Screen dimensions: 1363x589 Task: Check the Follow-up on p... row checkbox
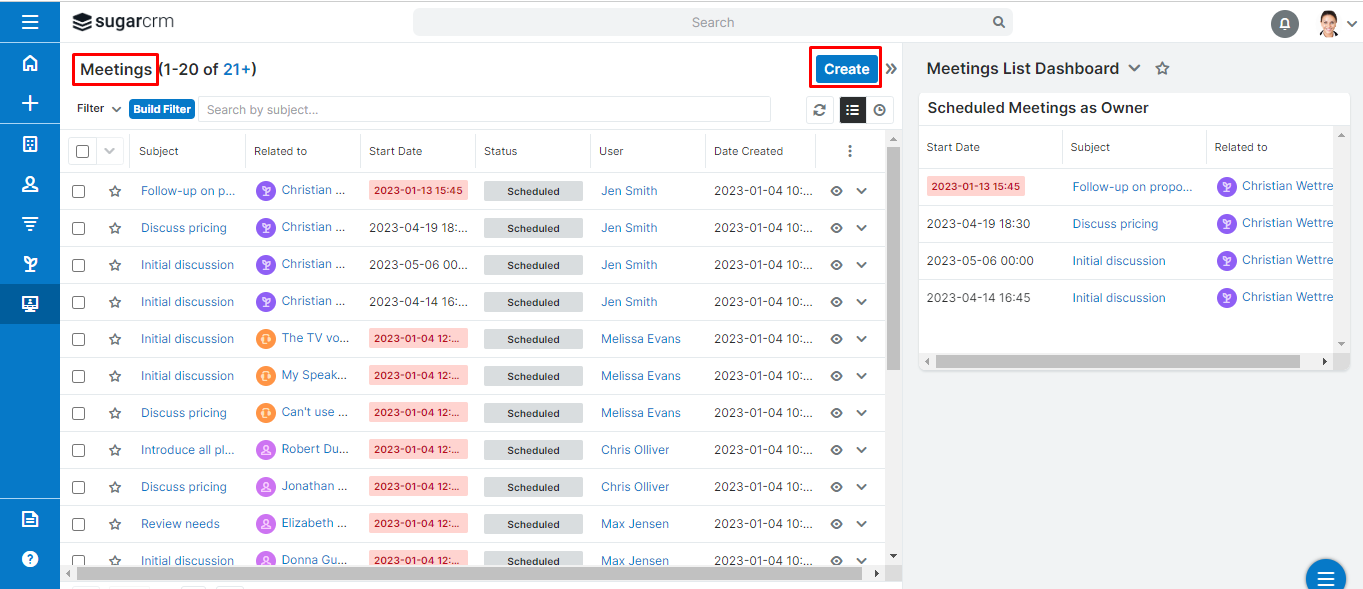(x=79, y=191)
